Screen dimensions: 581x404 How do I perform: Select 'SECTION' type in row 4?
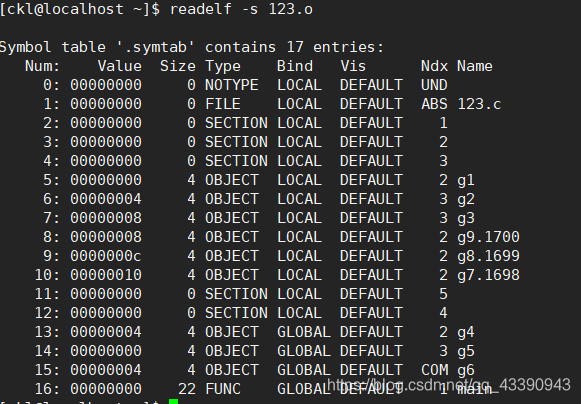click(x=236, y=160)
